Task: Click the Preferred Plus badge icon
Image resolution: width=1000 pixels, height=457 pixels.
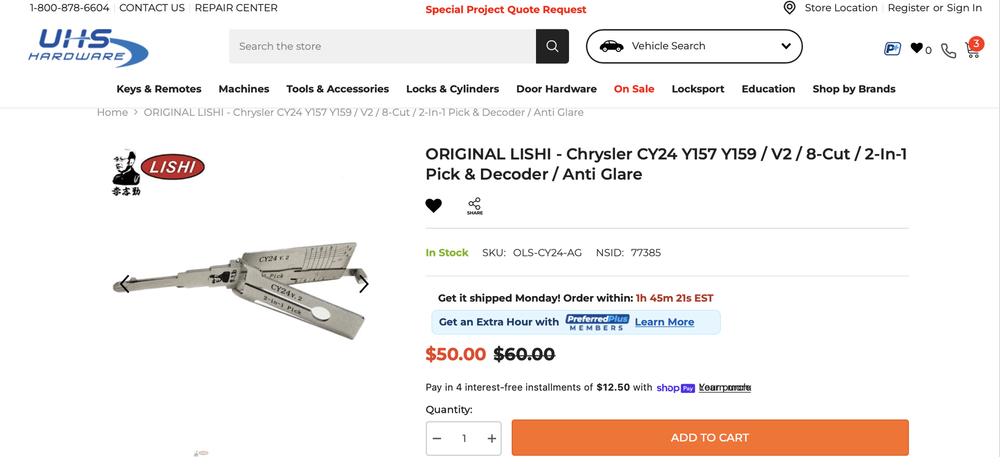Action: tap(892, 48)
